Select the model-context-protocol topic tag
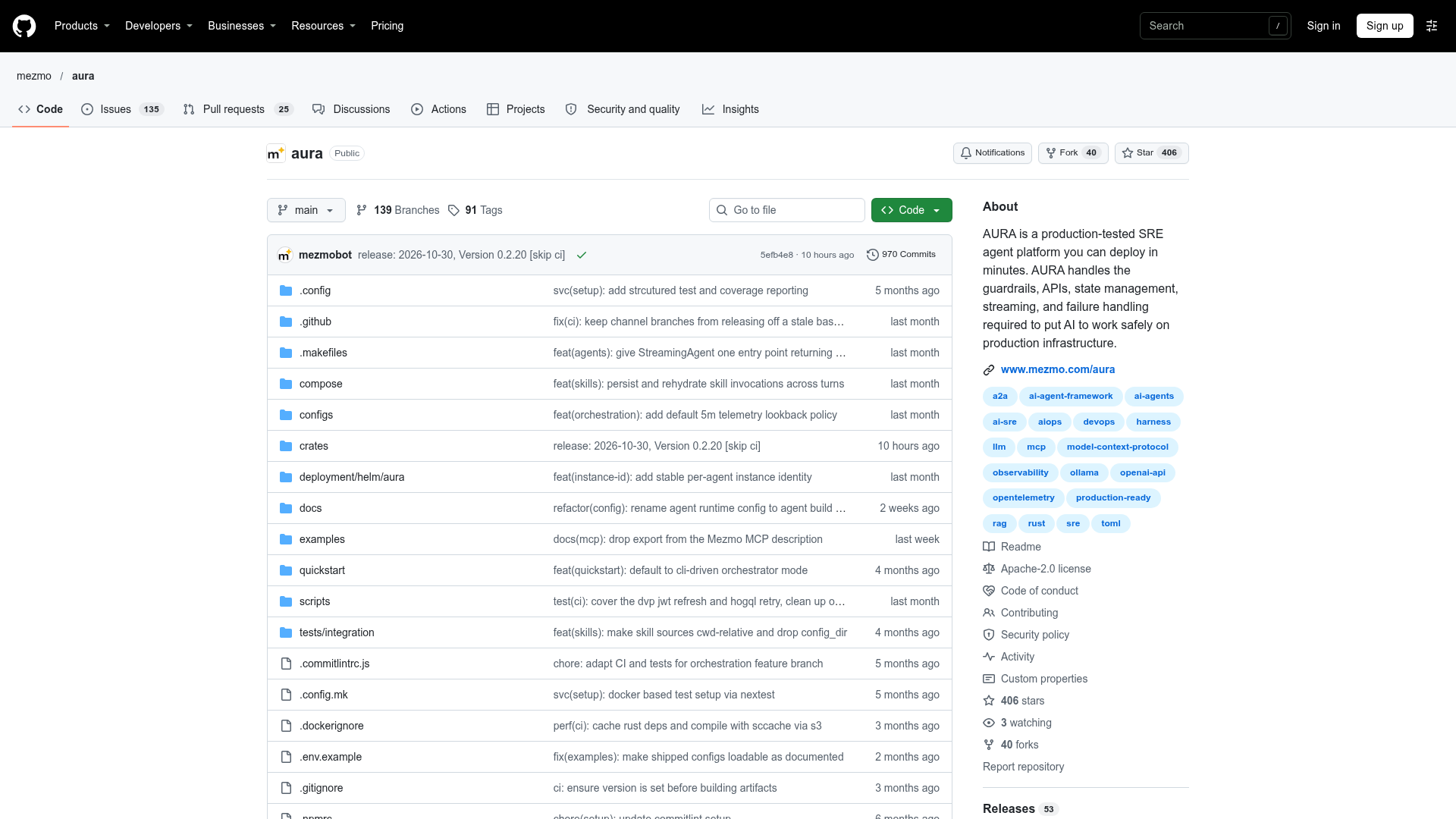This screenshot has width=1456, height=819. [1117, 447]
